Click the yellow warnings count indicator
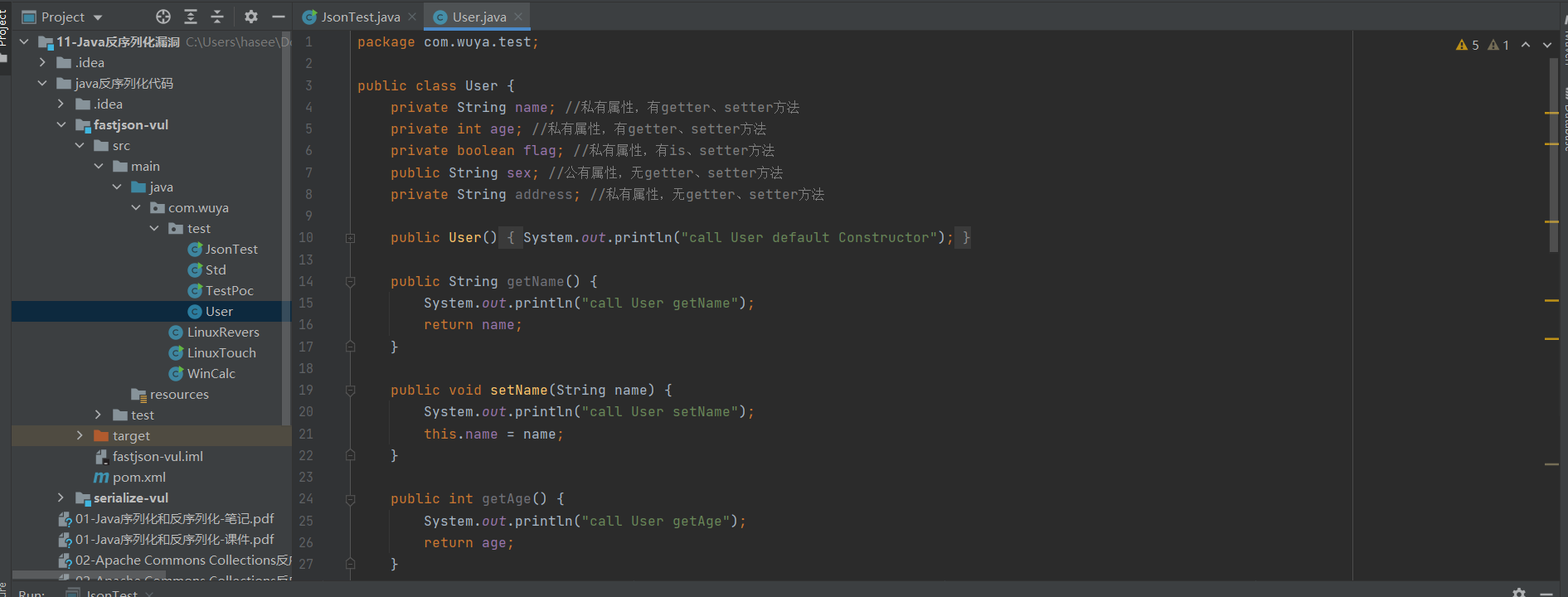Image resolution: width=1568 pixels, height=597 pixels. 1468,45
